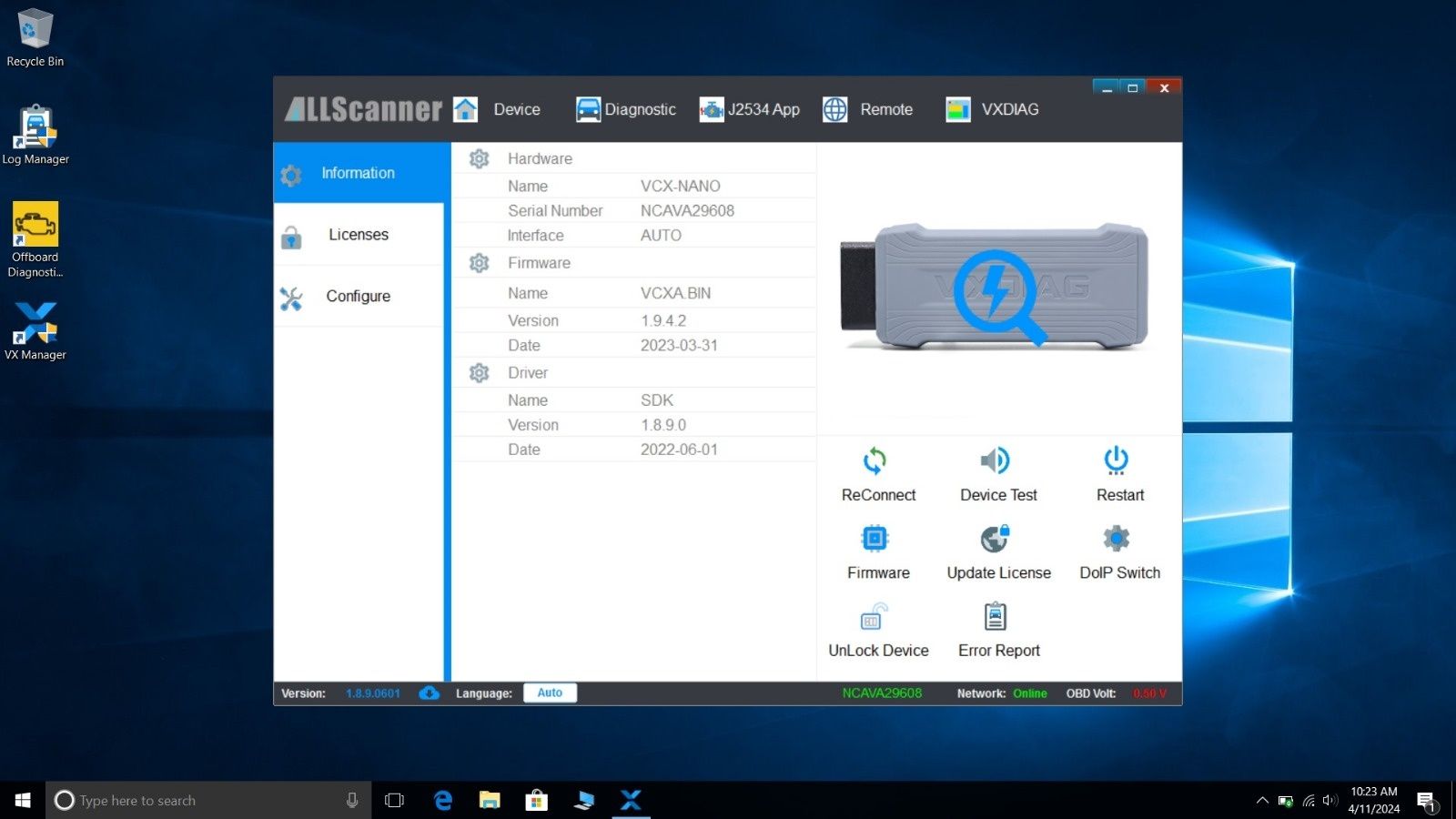The width and height of the screenshot is (1456, 819).
Task: Click the Update License label
Action: point(999,573)
